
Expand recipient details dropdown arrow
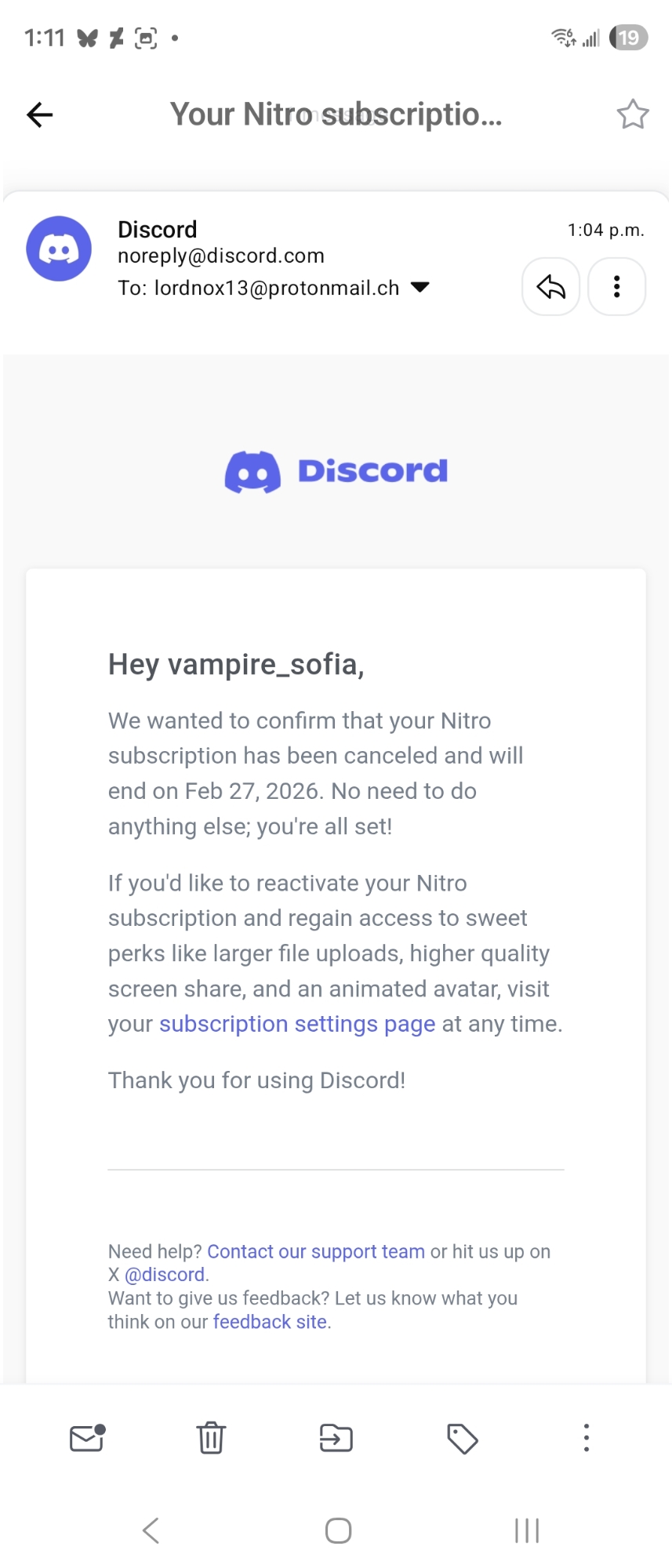click(420, 287)
